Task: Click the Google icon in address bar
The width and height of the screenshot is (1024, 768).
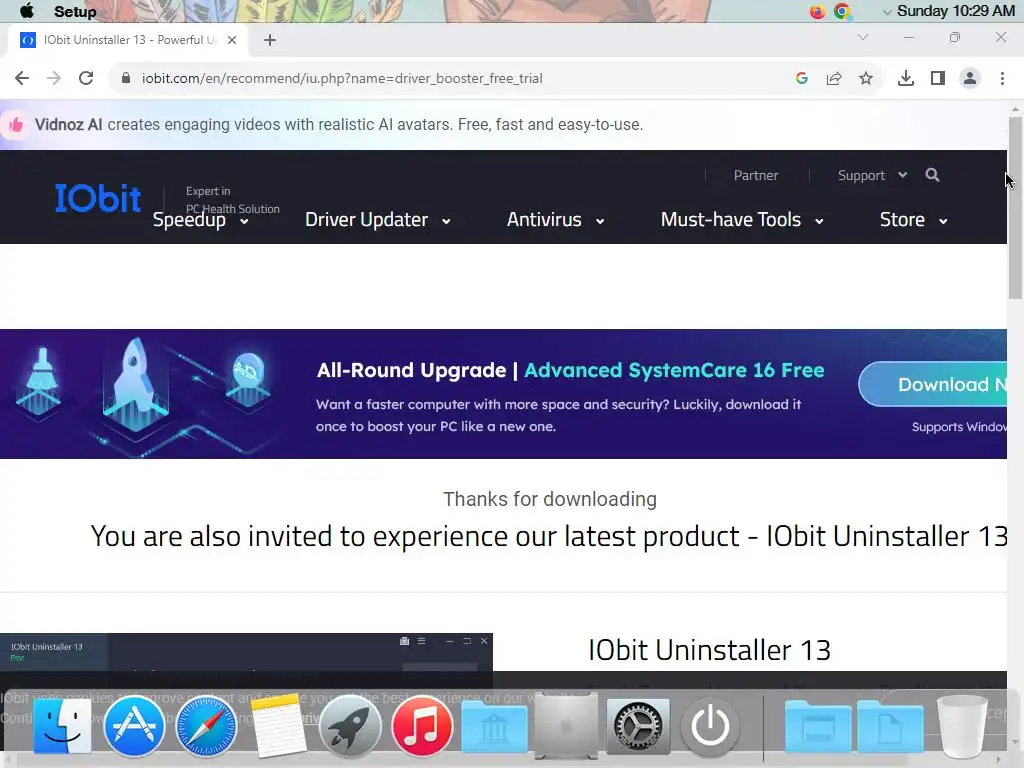Action: click(x=802, y=78)
